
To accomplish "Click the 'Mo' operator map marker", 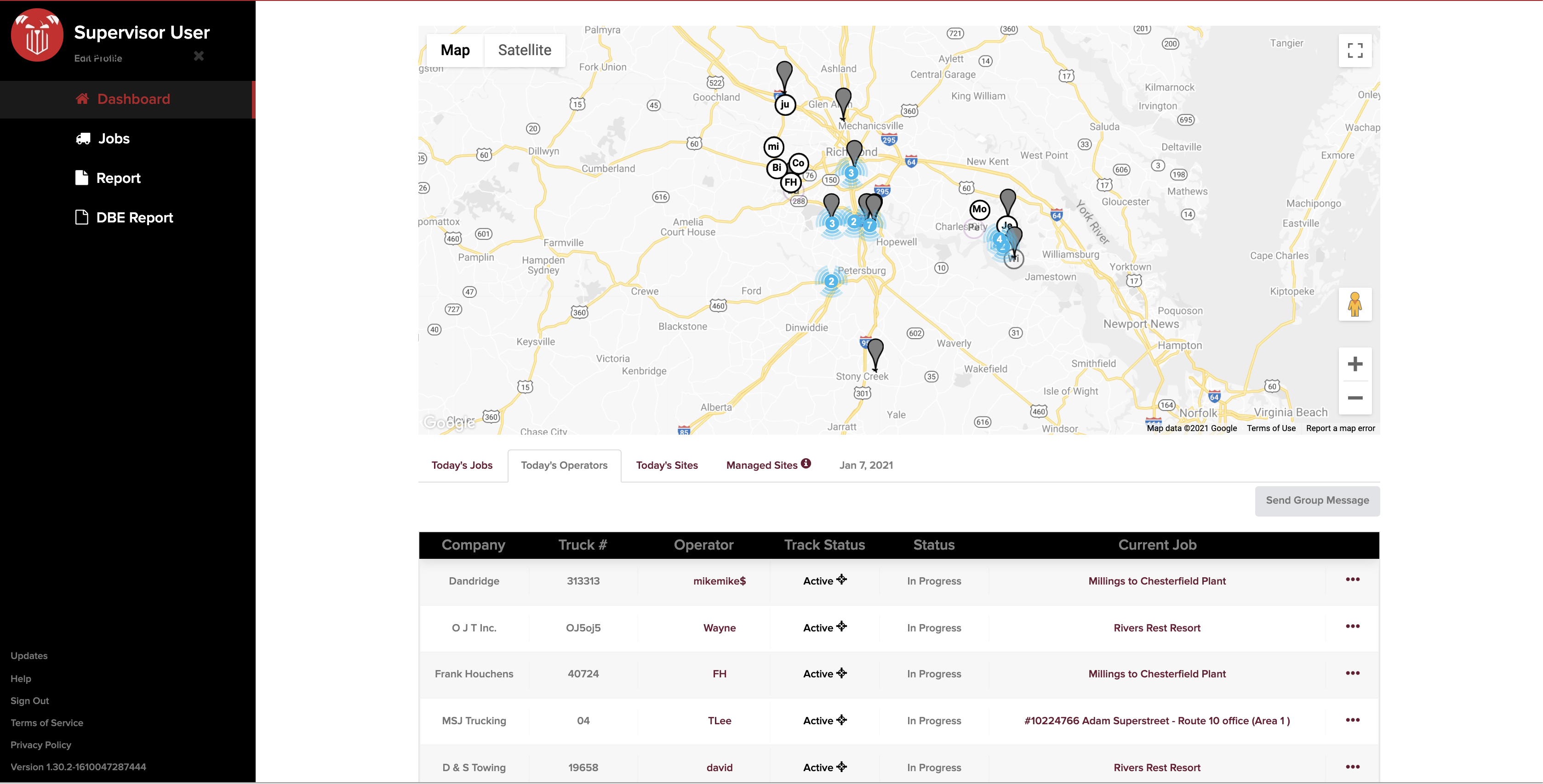I will click(x=979, y=210).
